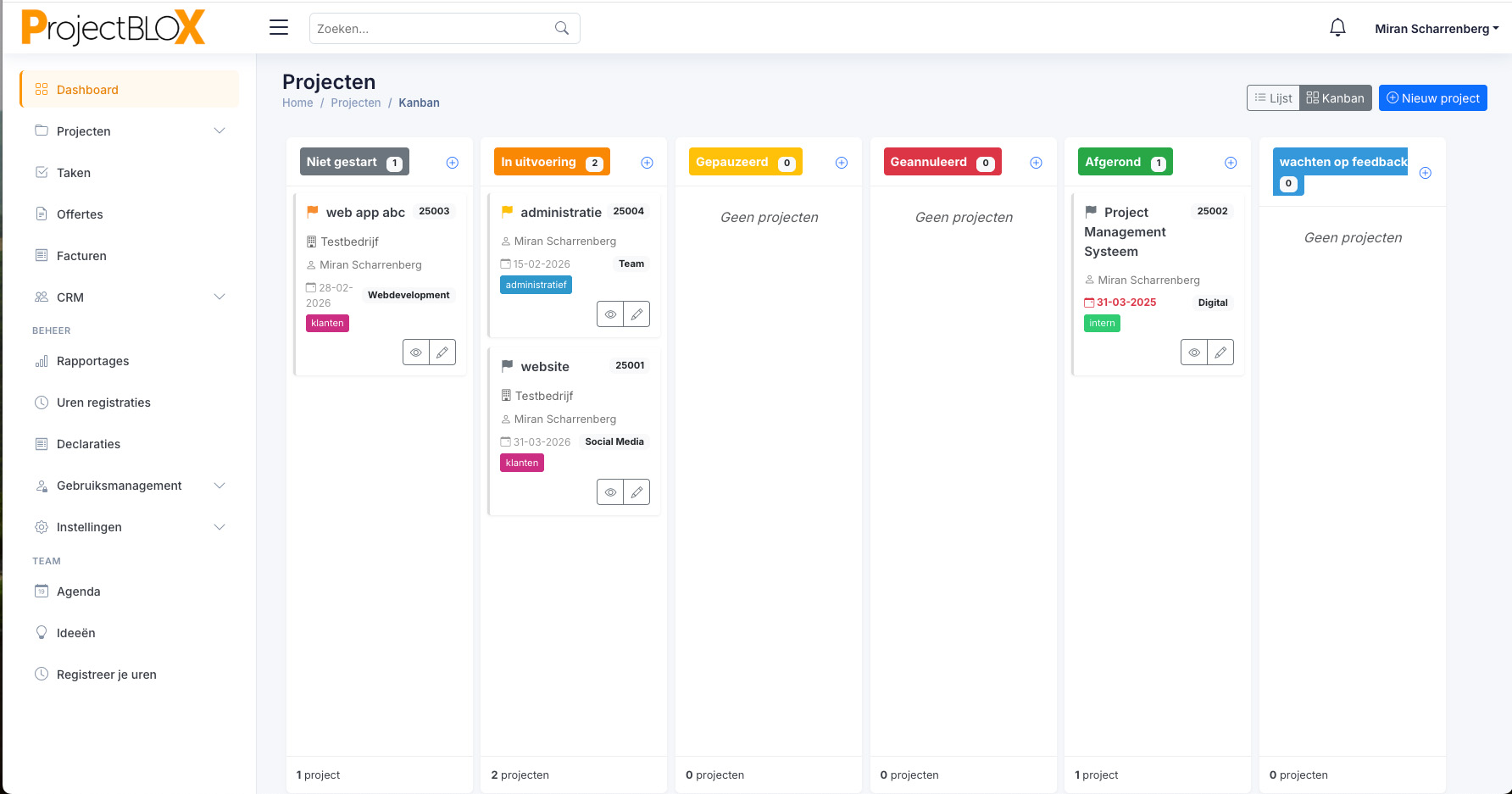The image size is (1512, 794).
Task: Click the search magnifier icon
Action: [x=561, y=28]
